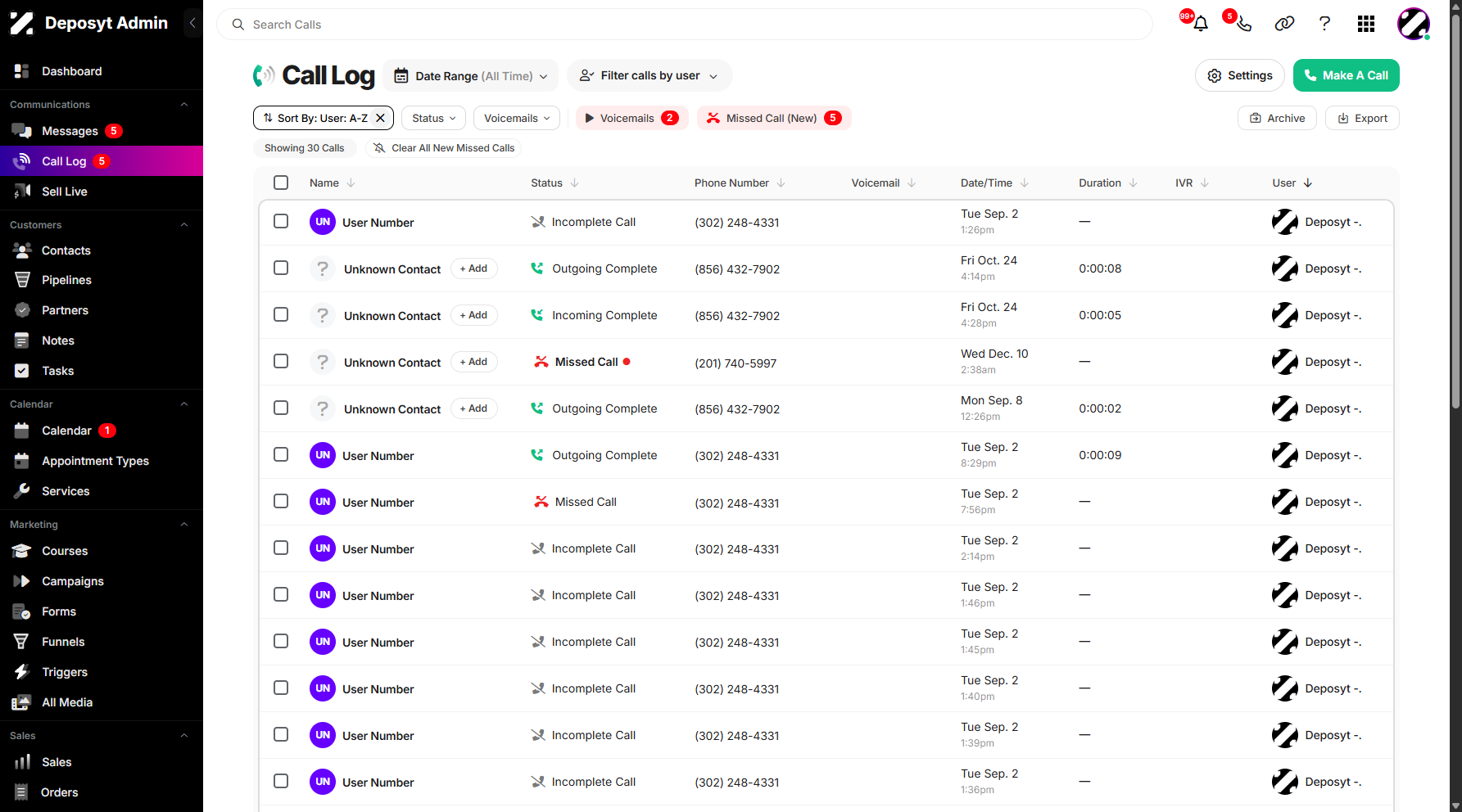This screenshot has width=1462, height=812.
Task: Remove the Sort By User A-Z filter
Action: (380, 118)
